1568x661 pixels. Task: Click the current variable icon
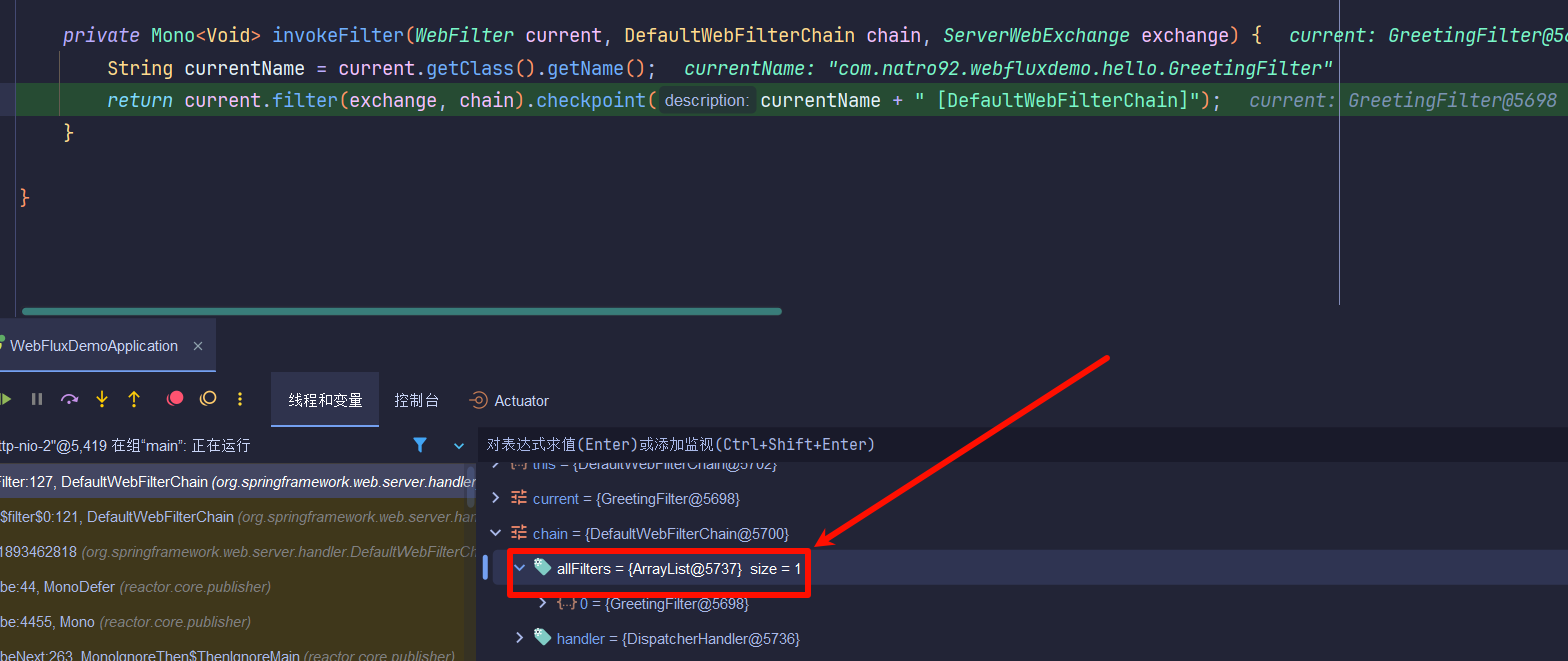(x=519, y=498)
